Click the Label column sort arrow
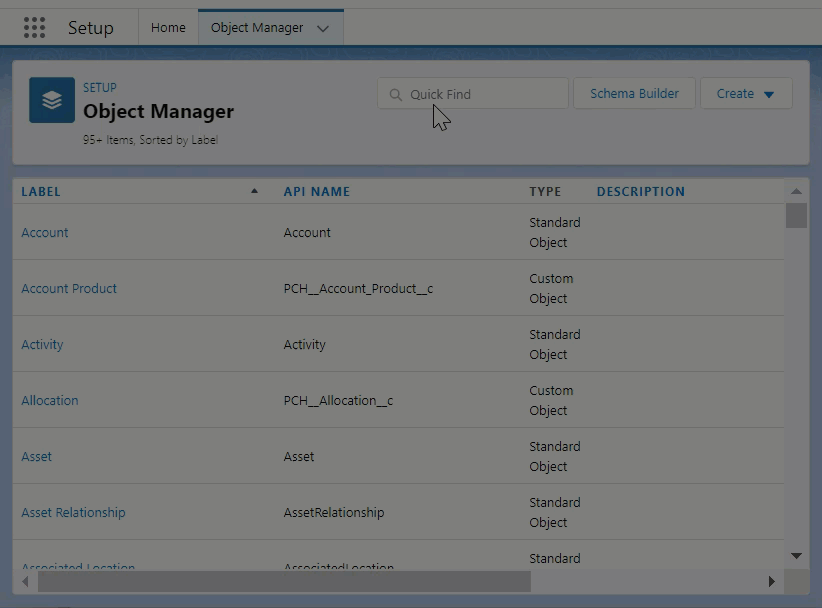This screenshot has width=822, height=608. click(254, 191)
